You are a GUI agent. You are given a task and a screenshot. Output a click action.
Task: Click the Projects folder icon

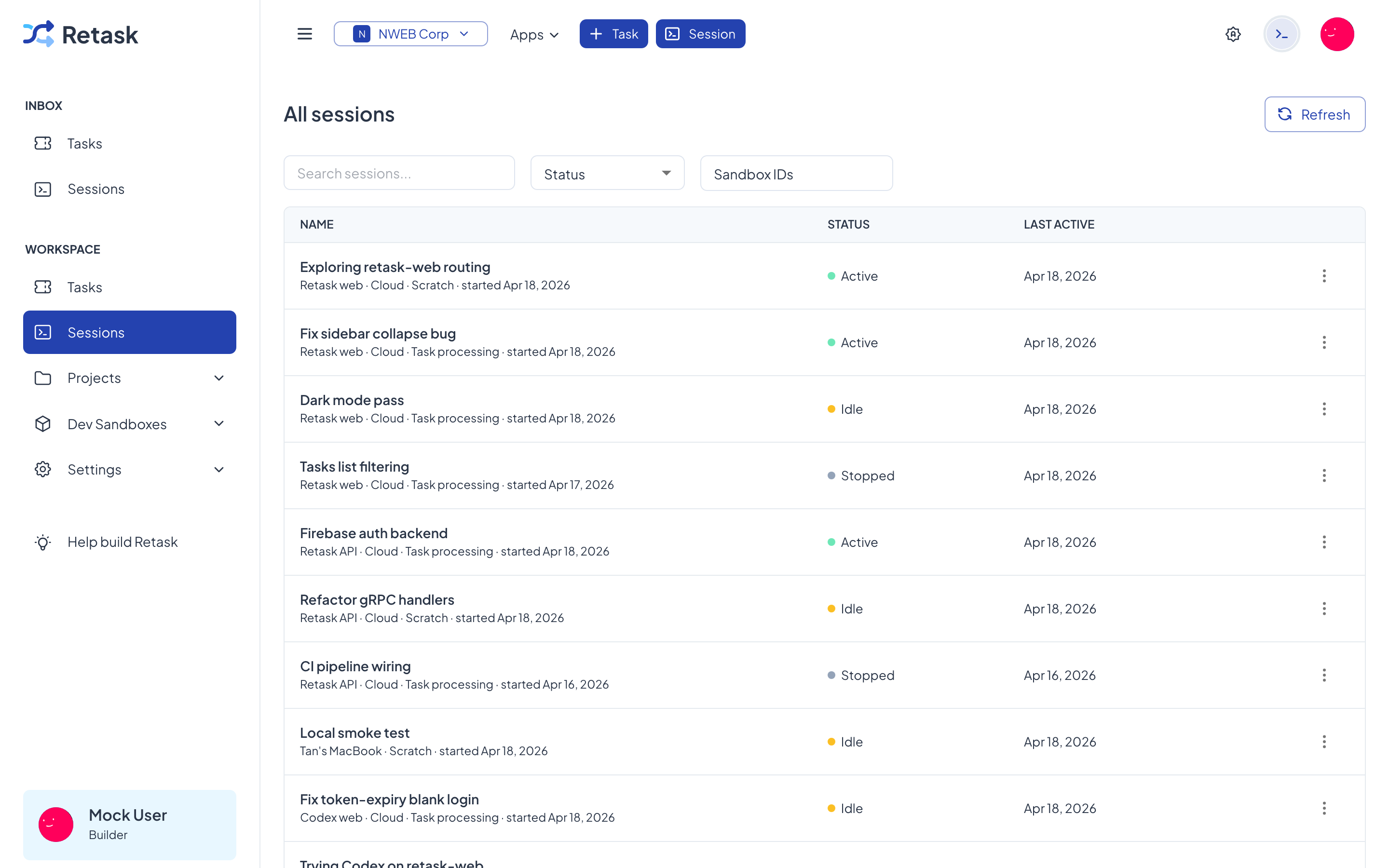coord(42,379)
